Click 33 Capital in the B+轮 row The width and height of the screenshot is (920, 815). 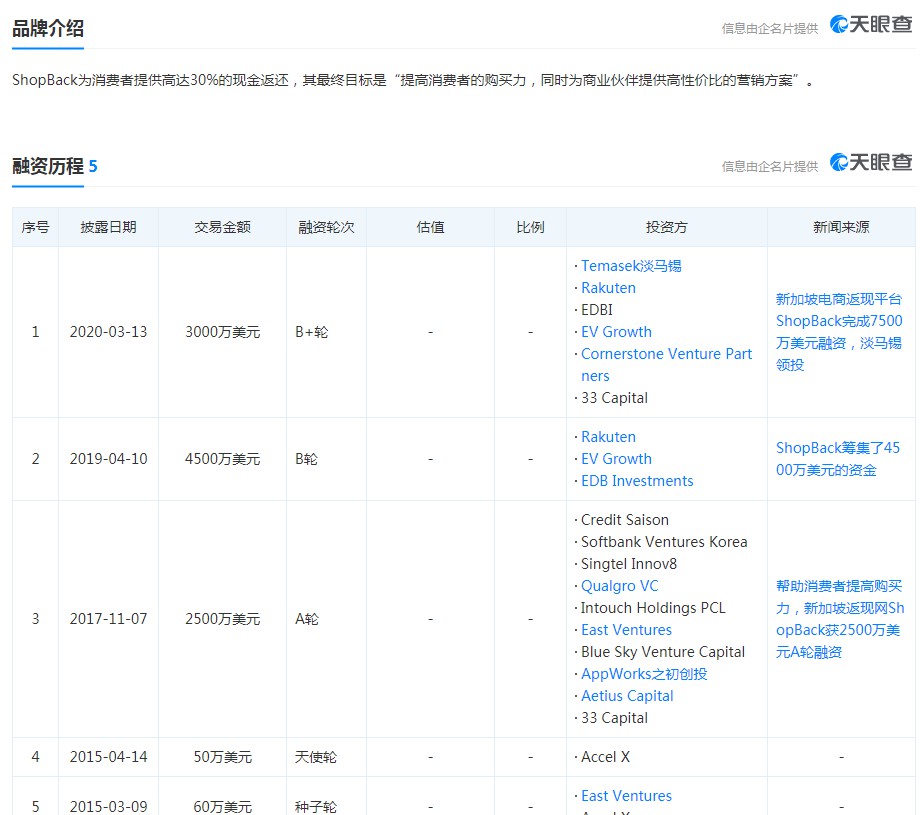pyautogui.click(x=614, y=398)
